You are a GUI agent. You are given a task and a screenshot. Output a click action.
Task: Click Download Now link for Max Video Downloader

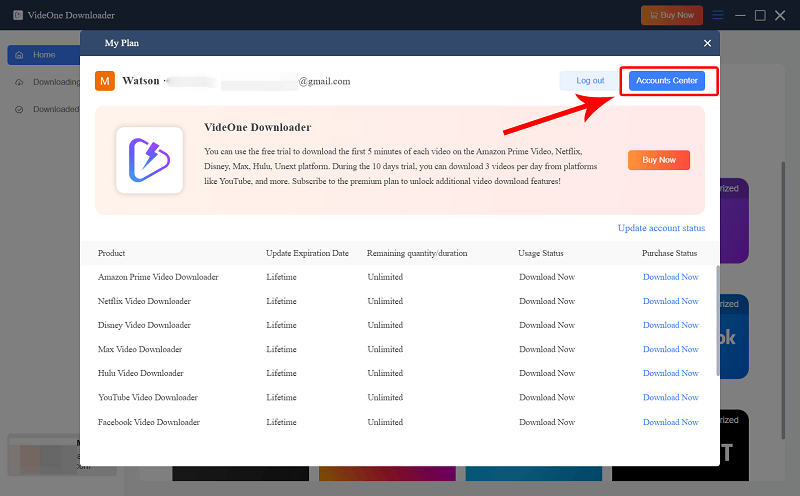point(670,349)
